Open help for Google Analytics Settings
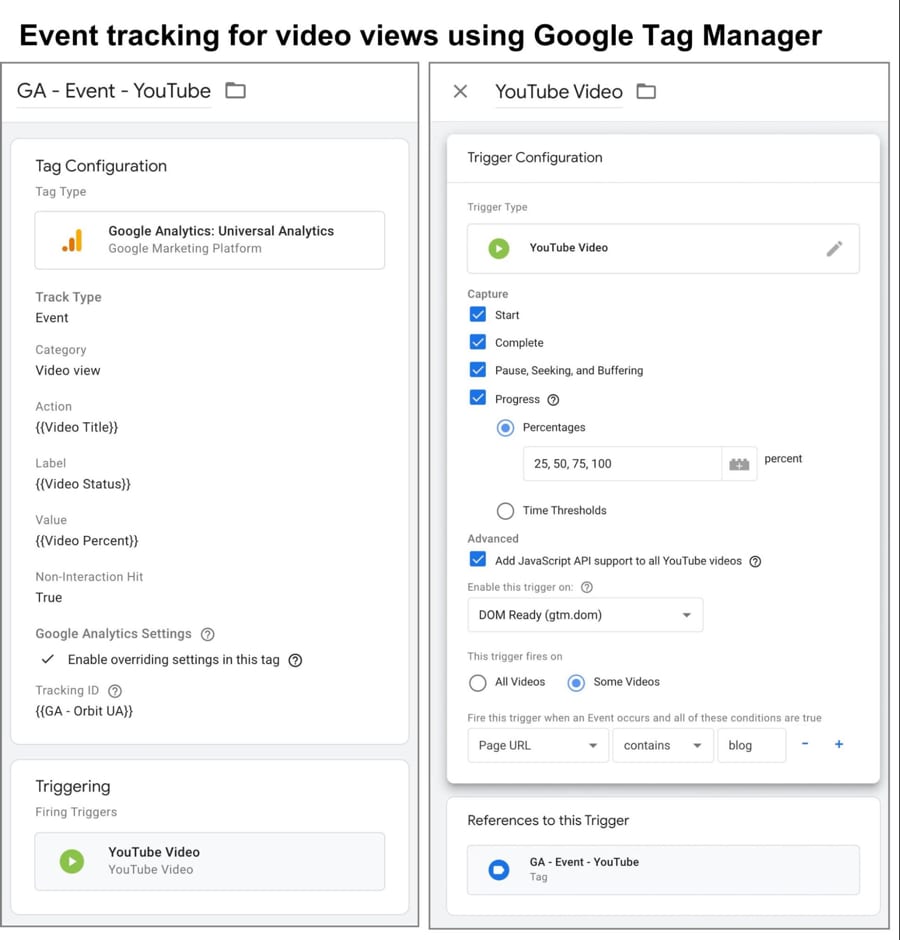Image resolution: width=900 pixels, height=940 pixels. point(207,634)
